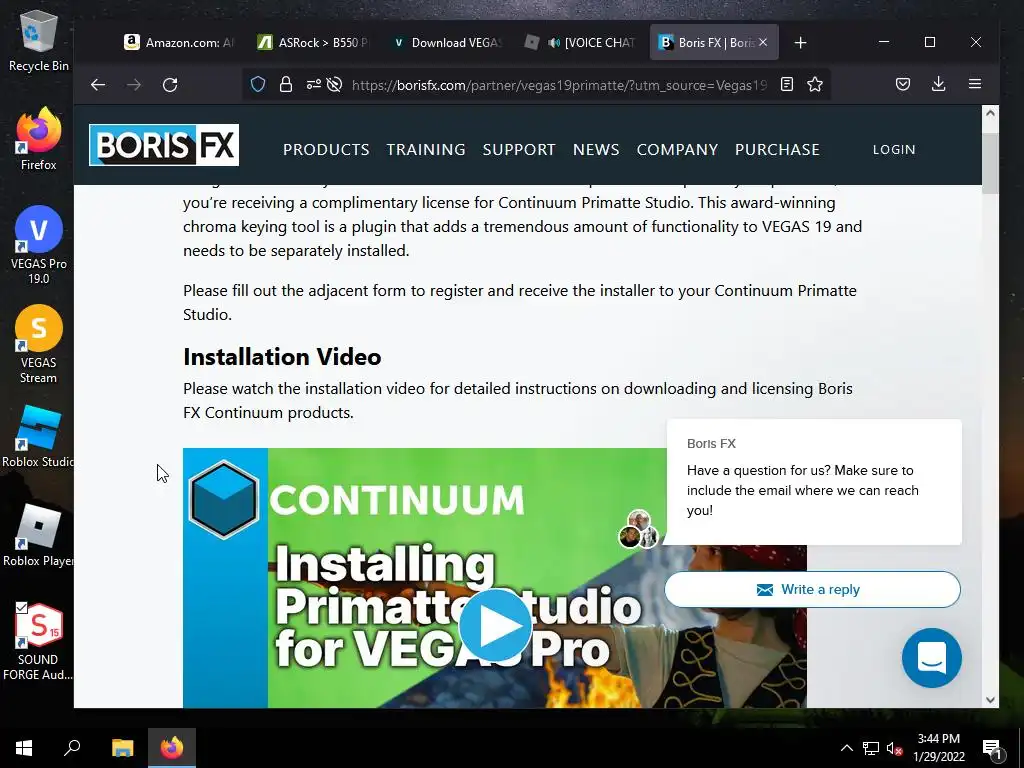Image resolution: width=1024 pixels, height=768 pixels.
Task: Switch to the ASRock B550 tab
Action: click(x=313, y=42)
